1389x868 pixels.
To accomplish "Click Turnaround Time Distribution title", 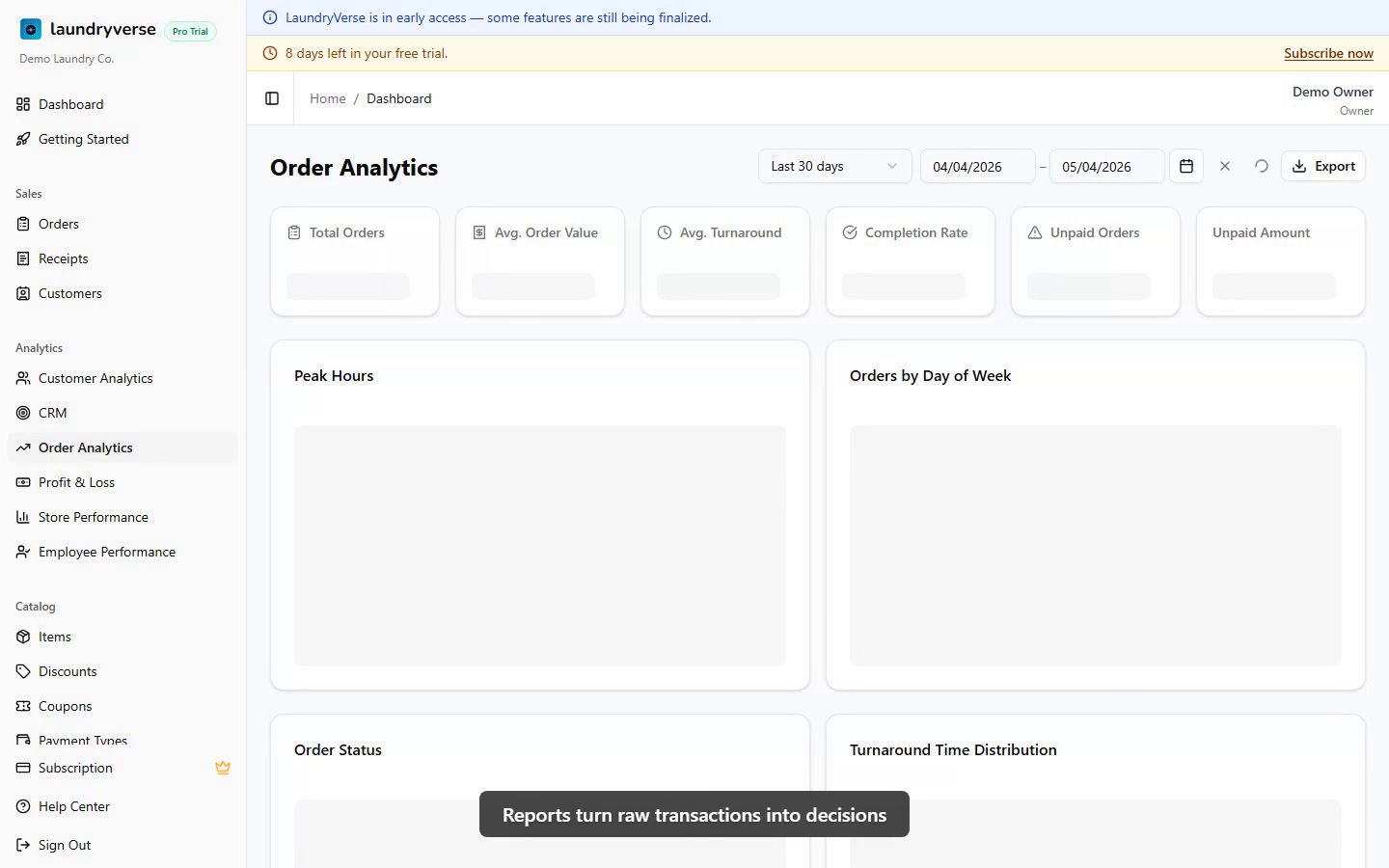I will click(x=953, y=749).
